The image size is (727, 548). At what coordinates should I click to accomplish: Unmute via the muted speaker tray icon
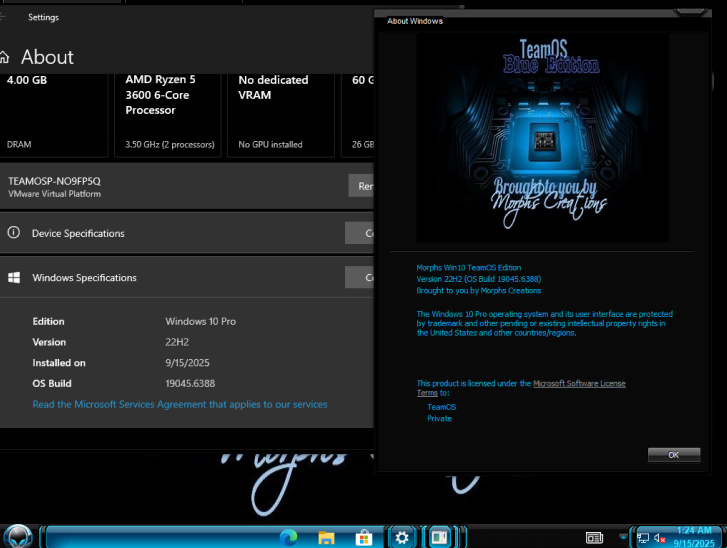tap(660, 538)
